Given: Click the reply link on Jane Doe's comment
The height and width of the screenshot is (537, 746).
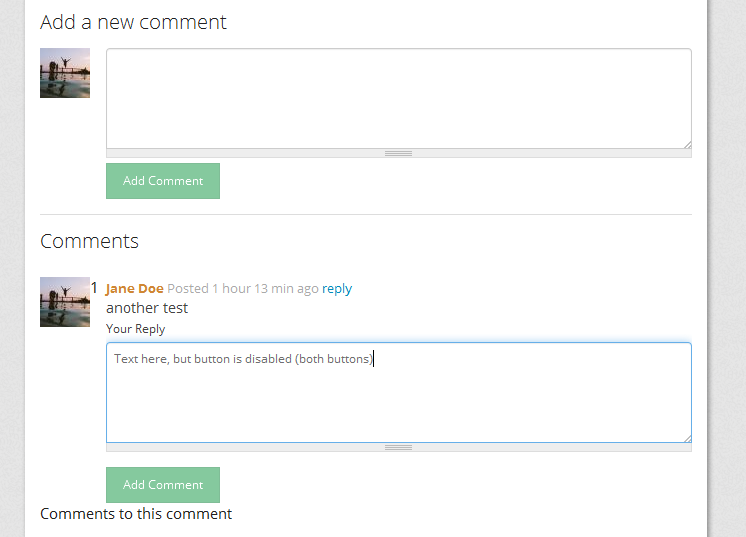Looking at the screenshot, I should coord(337,289).
